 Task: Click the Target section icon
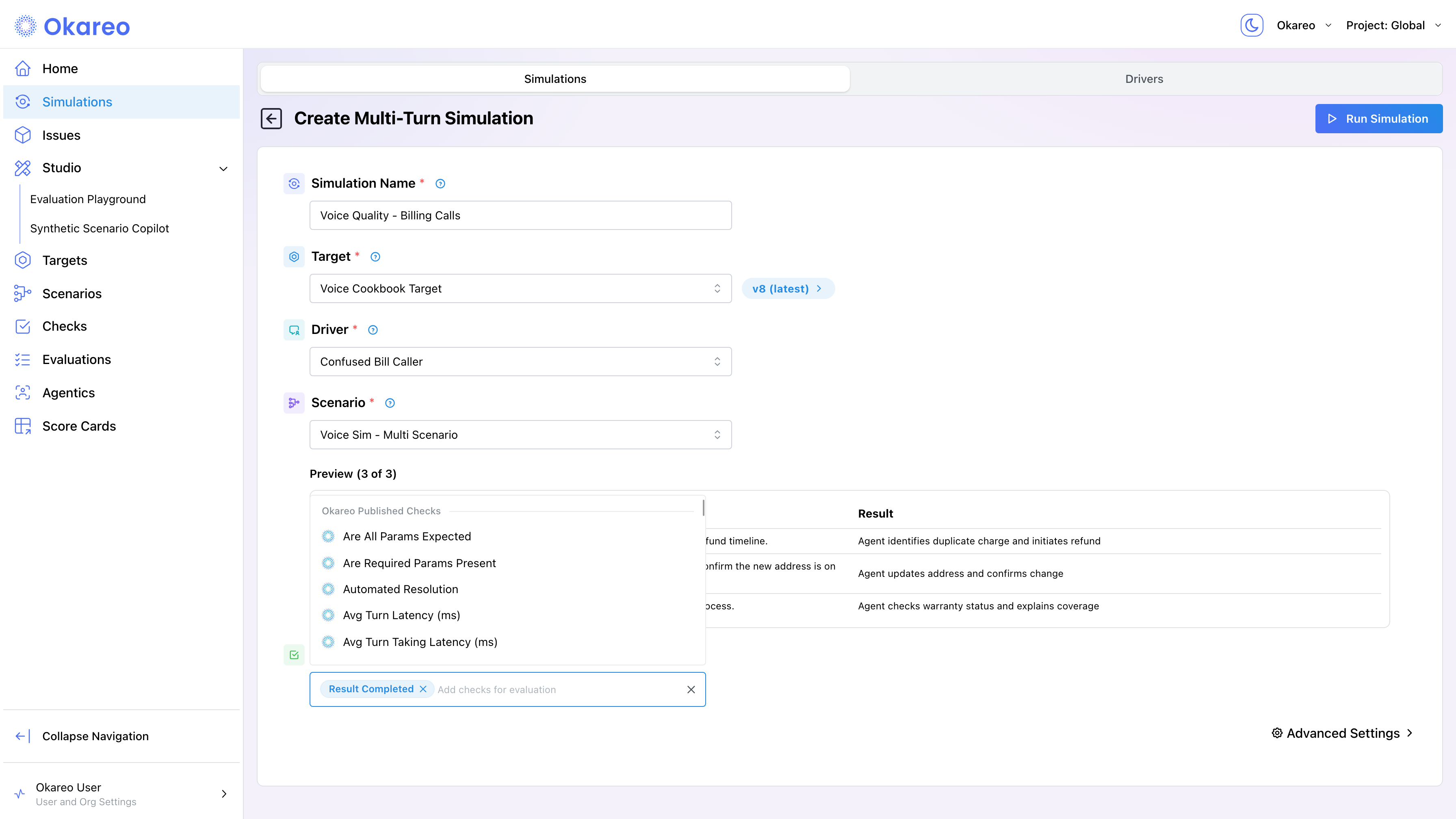pyautogui.click(x=294, y=257)
